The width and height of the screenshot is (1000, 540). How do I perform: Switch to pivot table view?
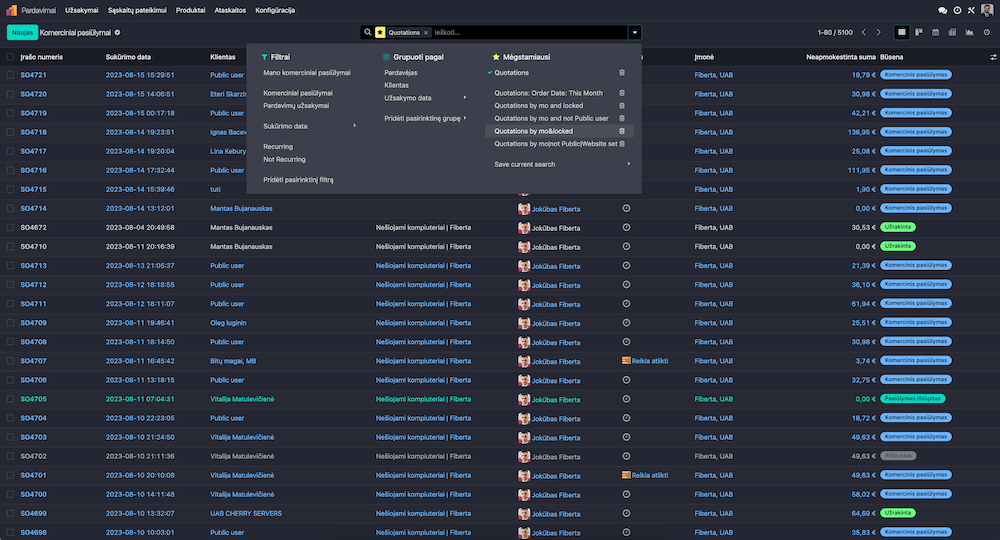click(x=952, y=32)
